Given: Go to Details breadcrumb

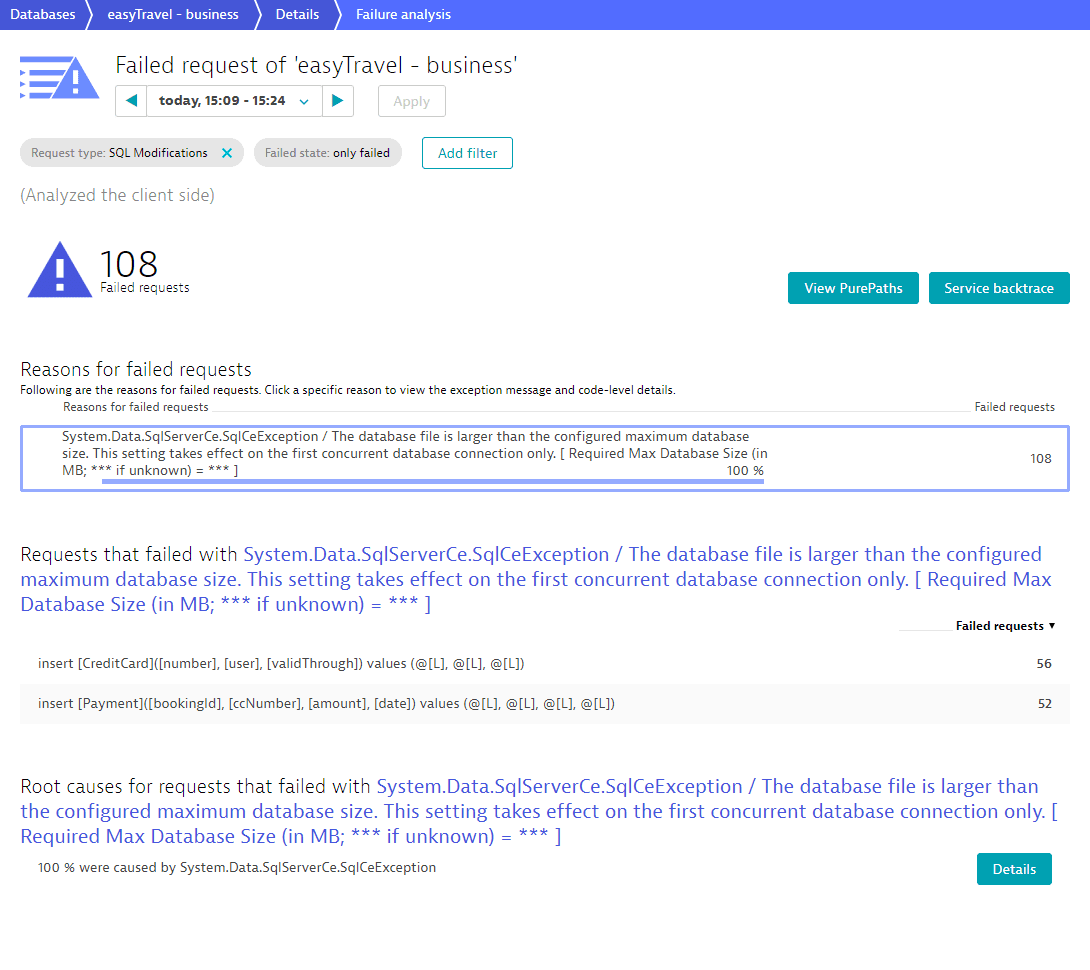Looking at the screenshot, I should 298,15.
